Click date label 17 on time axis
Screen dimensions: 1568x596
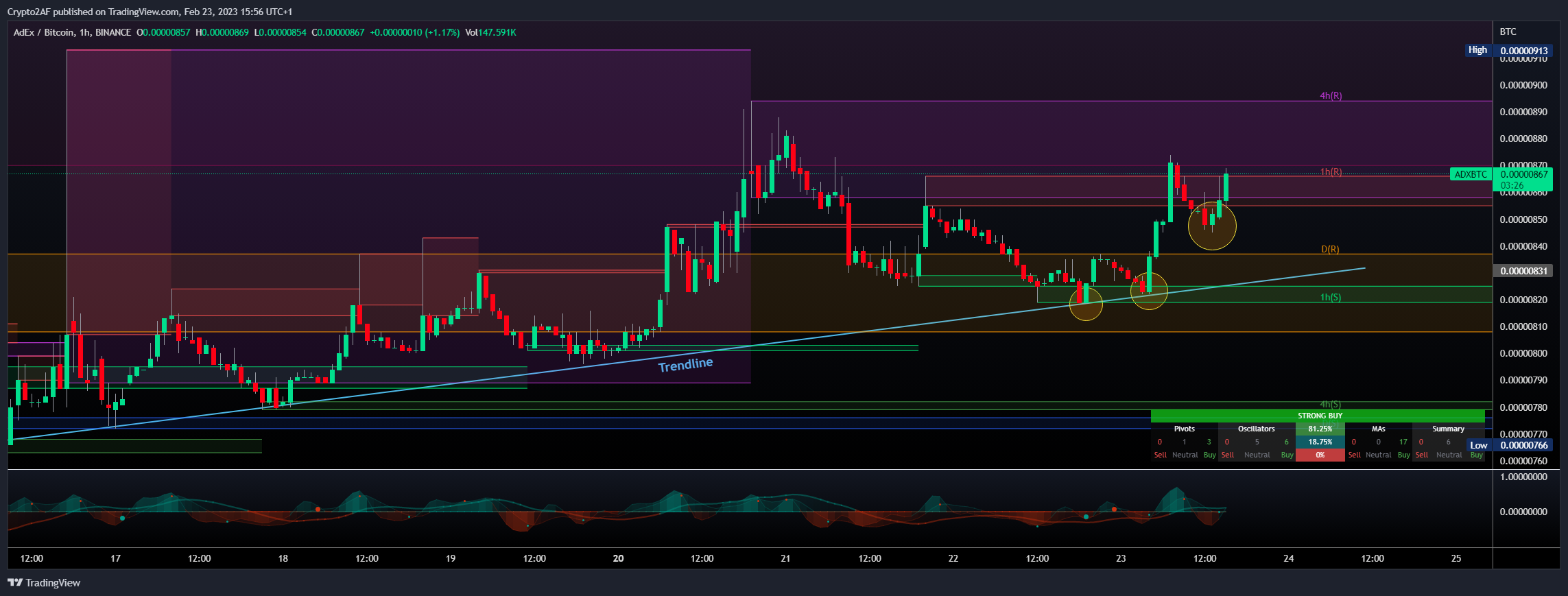tap(115, 558)
